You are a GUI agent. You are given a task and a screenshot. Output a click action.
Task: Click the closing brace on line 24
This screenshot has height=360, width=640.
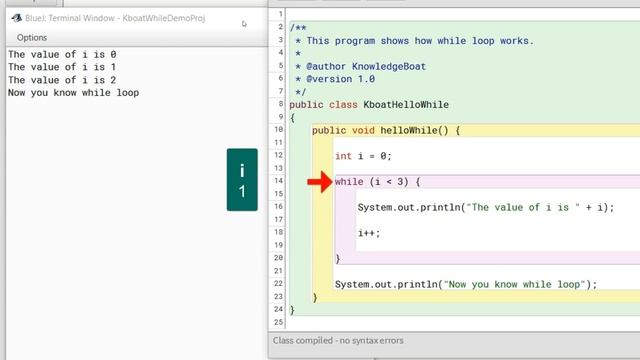pyautogui.click(x=292, y=310)
